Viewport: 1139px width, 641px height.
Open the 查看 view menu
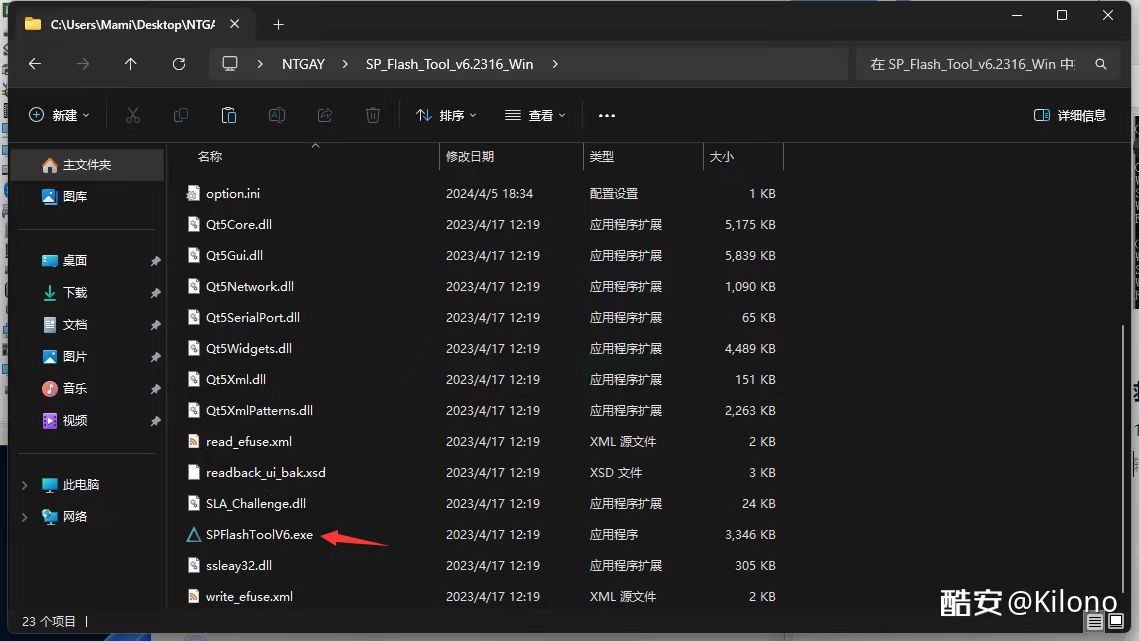535,116
